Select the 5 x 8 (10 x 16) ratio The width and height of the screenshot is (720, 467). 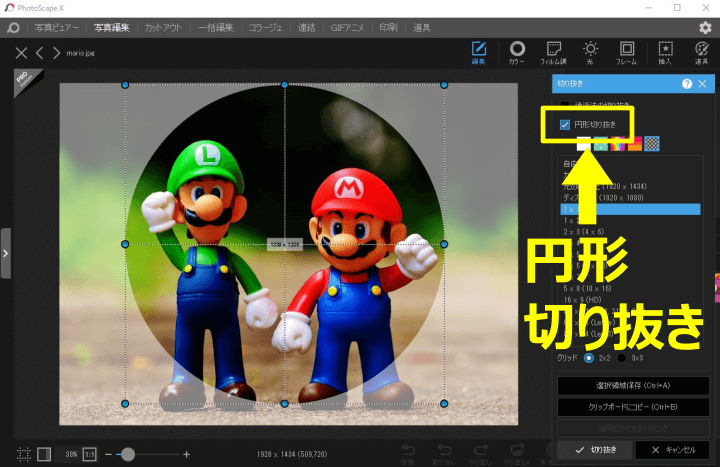click(x=630, y=288)
